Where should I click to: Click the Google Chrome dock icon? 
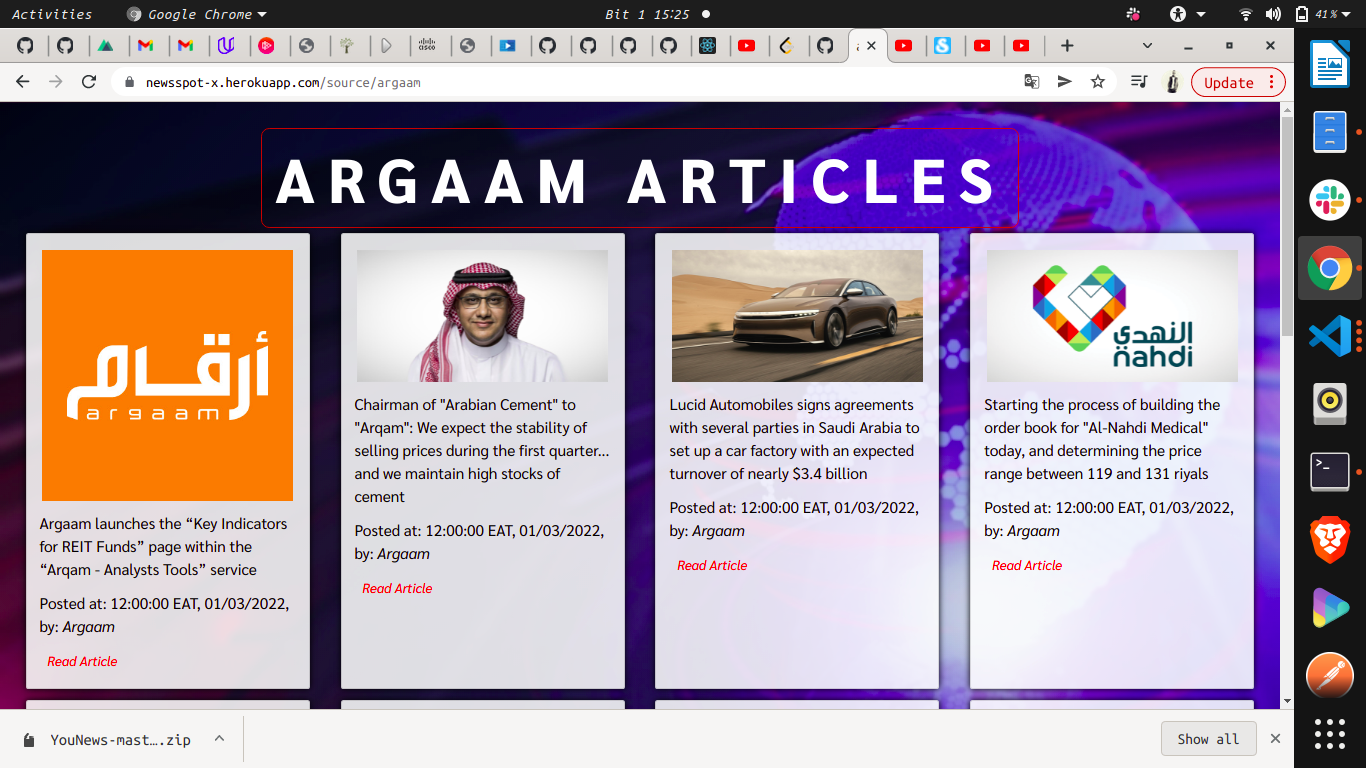pos(1330,268)
